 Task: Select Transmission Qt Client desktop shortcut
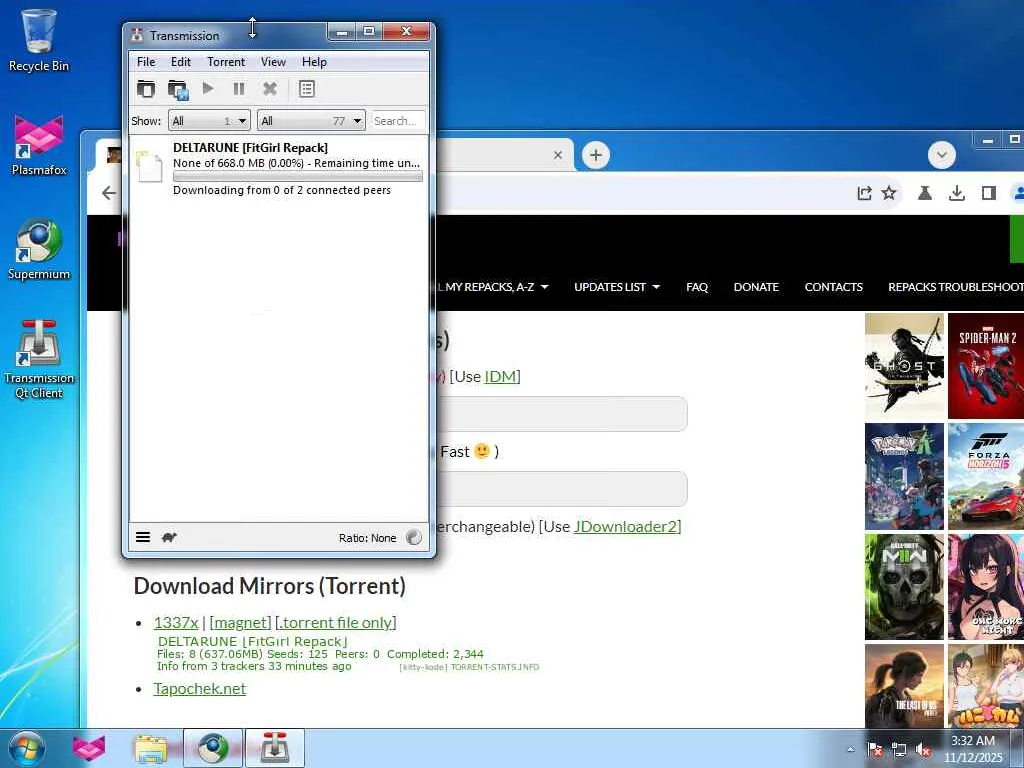point(39,359)
